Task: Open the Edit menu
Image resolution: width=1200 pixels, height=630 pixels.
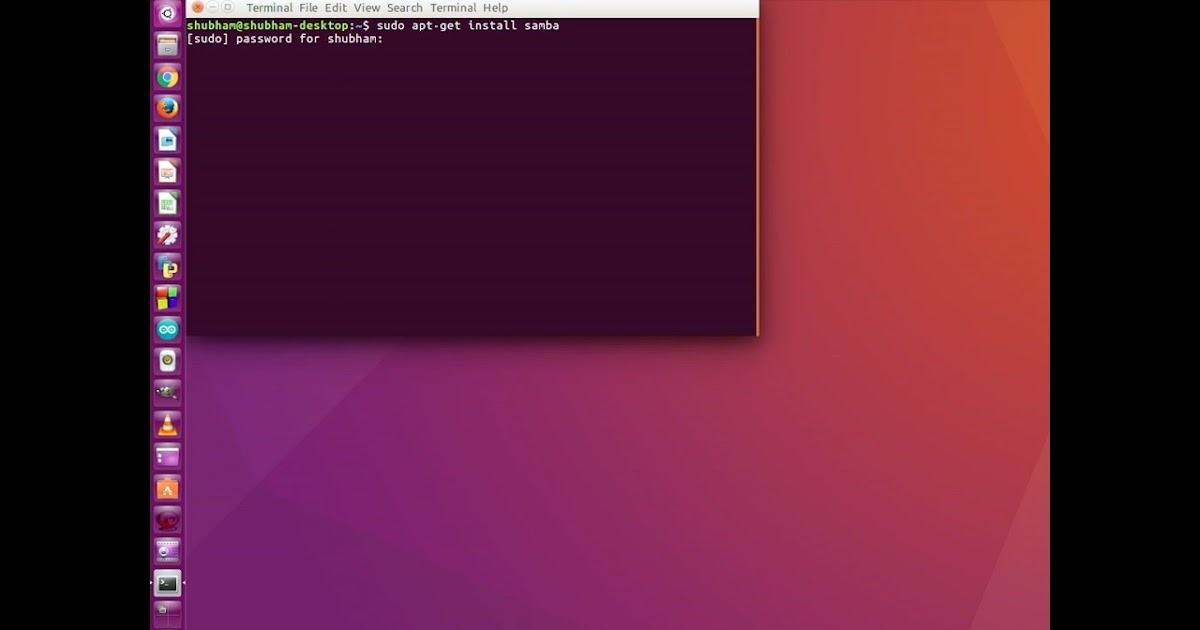Action: (335, 7)
